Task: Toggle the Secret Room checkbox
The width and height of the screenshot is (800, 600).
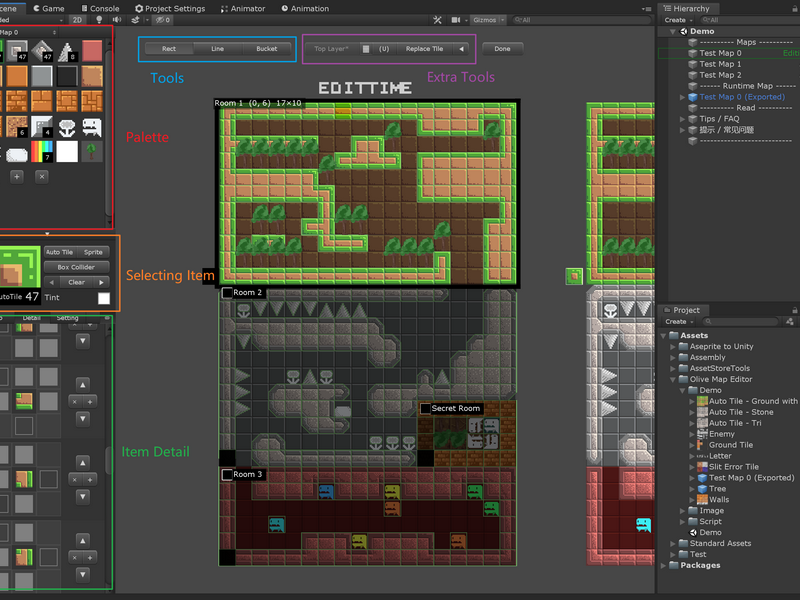Action: click(x=426, y=408)
